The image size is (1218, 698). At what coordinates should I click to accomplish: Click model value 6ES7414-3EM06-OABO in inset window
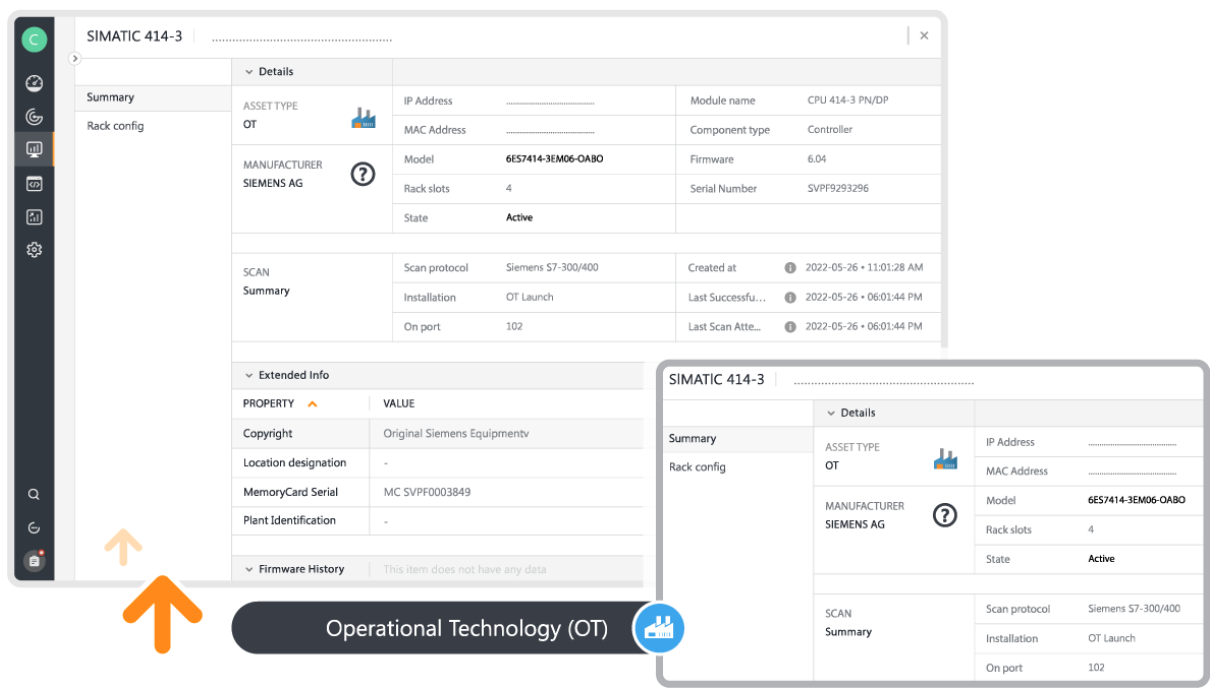coord(1137,500)
